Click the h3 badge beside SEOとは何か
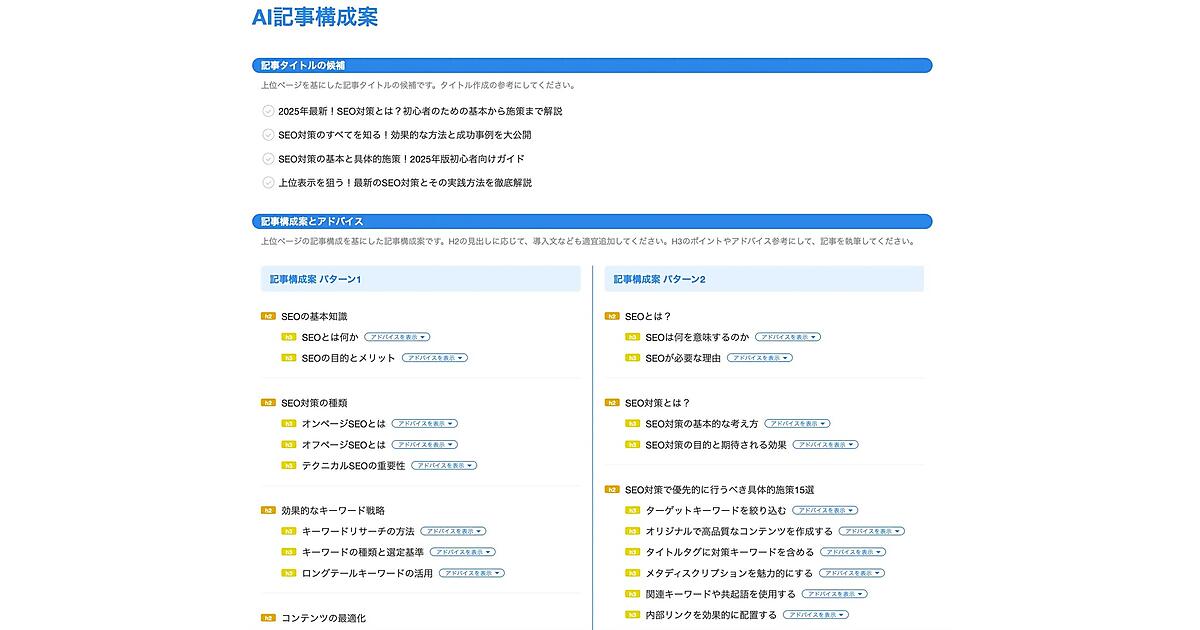This screenshot has width=1200, height=630. (288, 337)
